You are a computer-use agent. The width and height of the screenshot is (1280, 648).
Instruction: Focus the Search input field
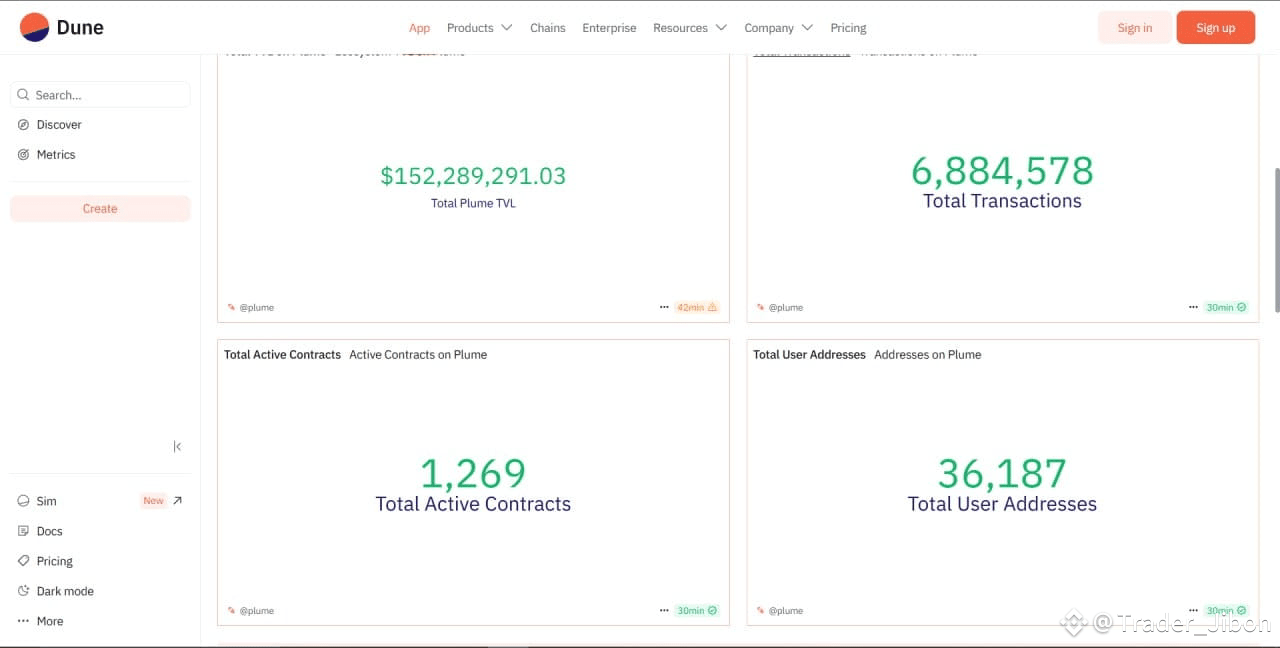click(100, 95)
